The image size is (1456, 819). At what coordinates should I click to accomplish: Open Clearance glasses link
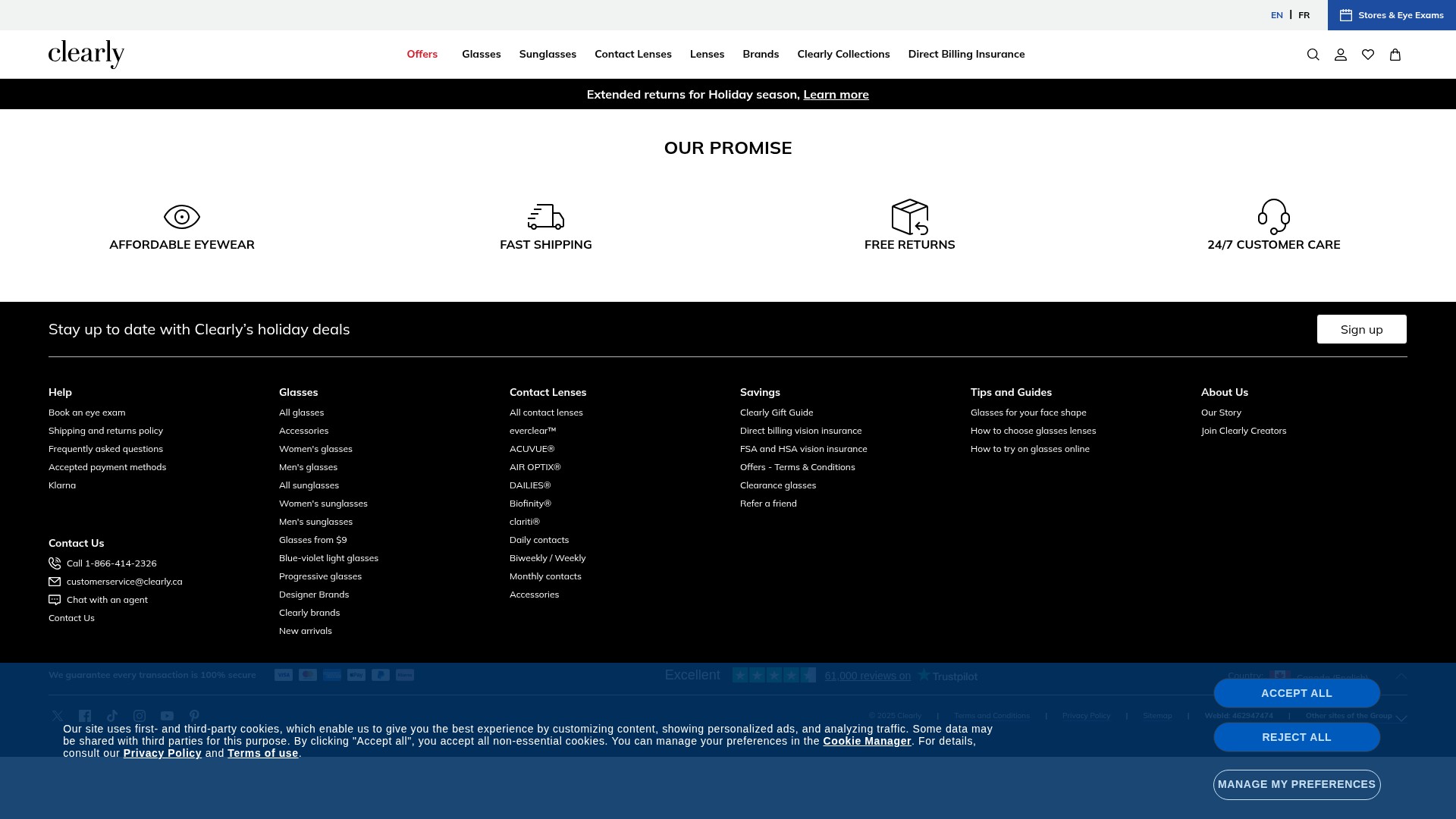(778, 485)
